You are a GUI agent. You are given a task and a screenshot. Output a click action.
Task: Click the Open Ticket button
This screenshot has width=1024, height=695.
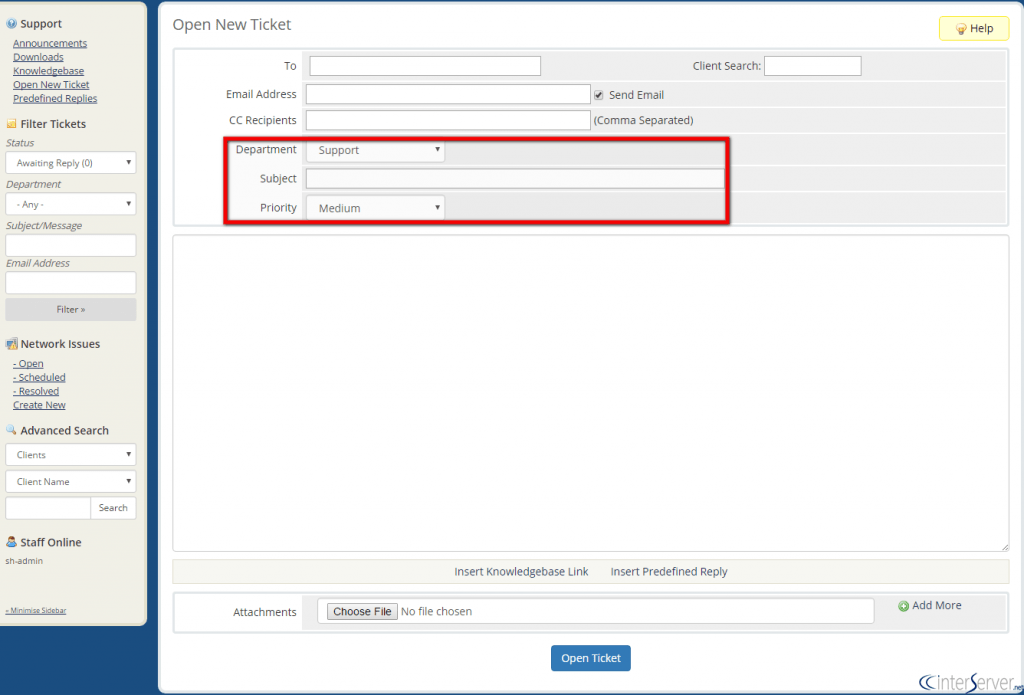[x=590, y=658]
